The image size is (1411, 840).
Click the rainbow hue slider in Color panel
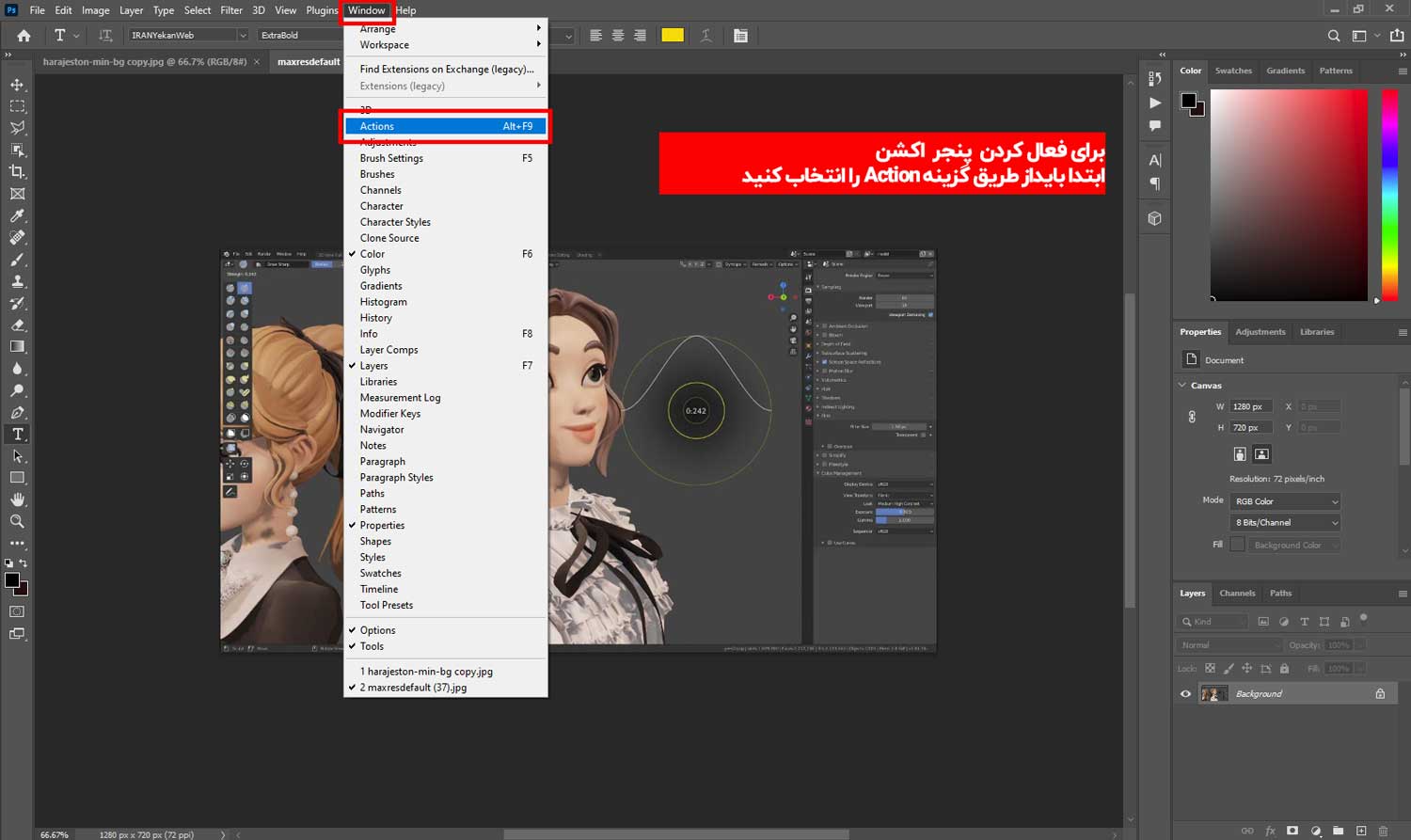coord(1389,195)
